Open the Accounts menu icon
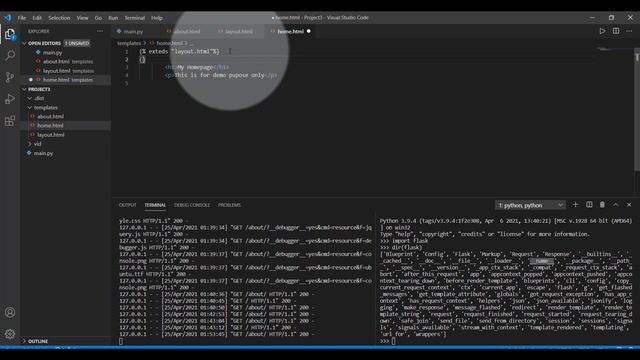 click(10, 312)
